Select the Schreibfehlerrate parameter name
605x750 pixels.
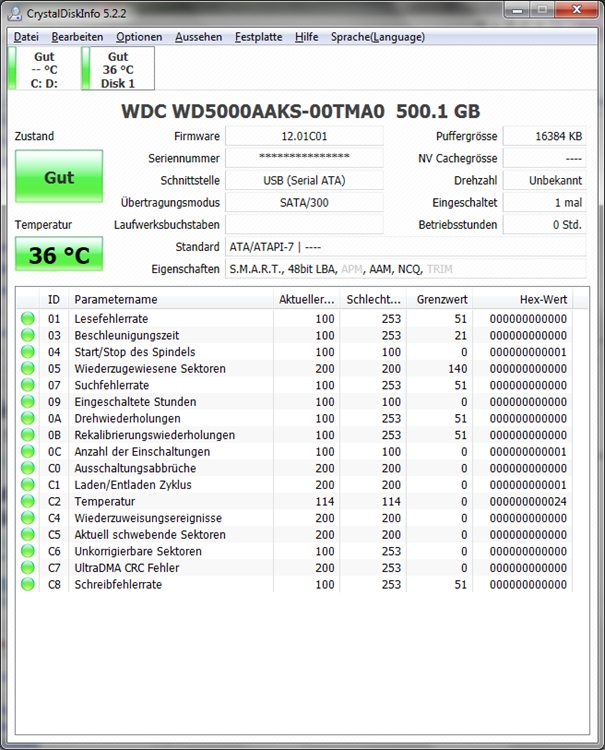tap(118, 585)
